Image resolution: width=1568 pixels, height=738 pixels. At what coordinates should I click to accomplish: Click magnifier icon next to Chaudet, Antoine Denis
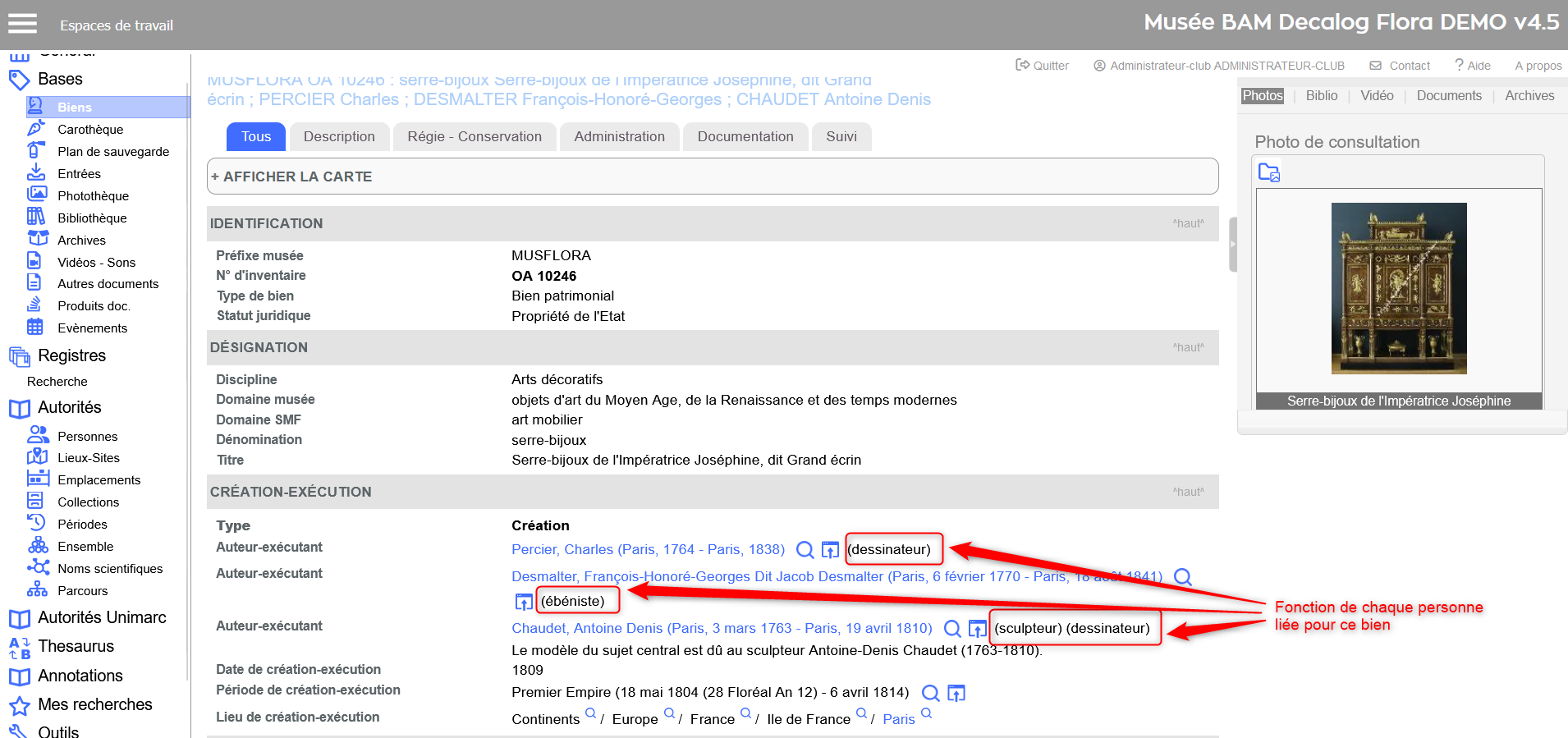click(952, 628)
